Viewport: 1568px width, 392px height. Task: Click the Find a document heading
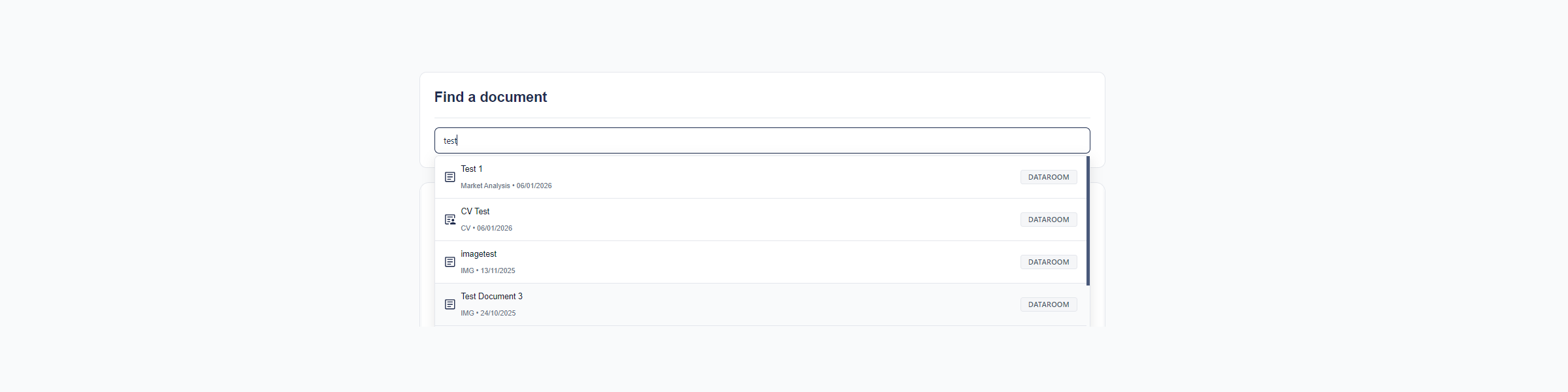[490, 97]
